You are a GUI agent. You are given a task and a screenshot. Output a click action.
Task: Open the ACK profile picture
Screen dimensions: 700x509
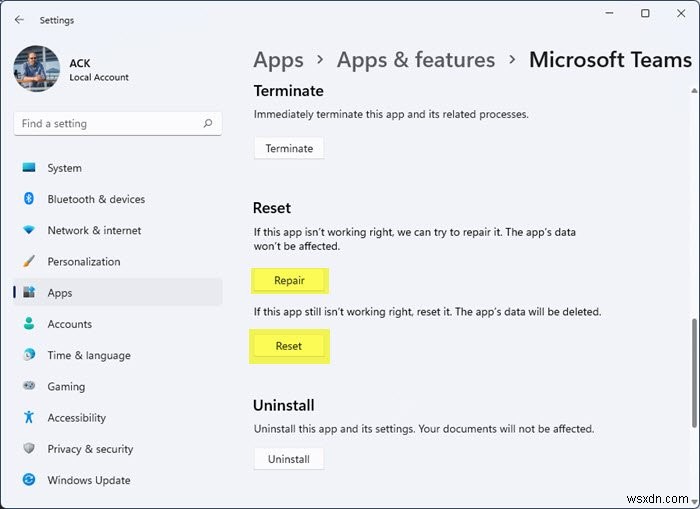tap(37, 68)
